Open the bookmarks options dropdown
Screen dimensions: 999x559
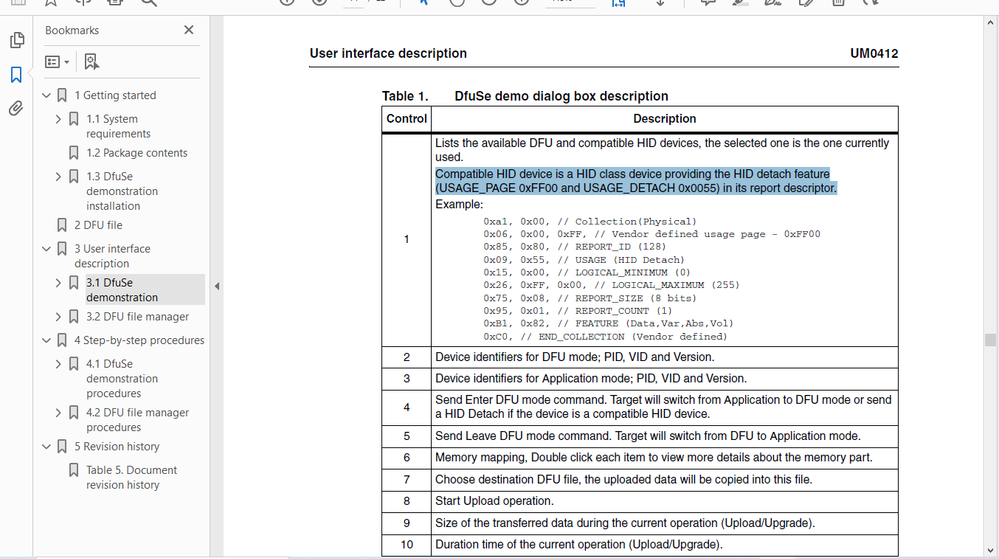(57, 62)
